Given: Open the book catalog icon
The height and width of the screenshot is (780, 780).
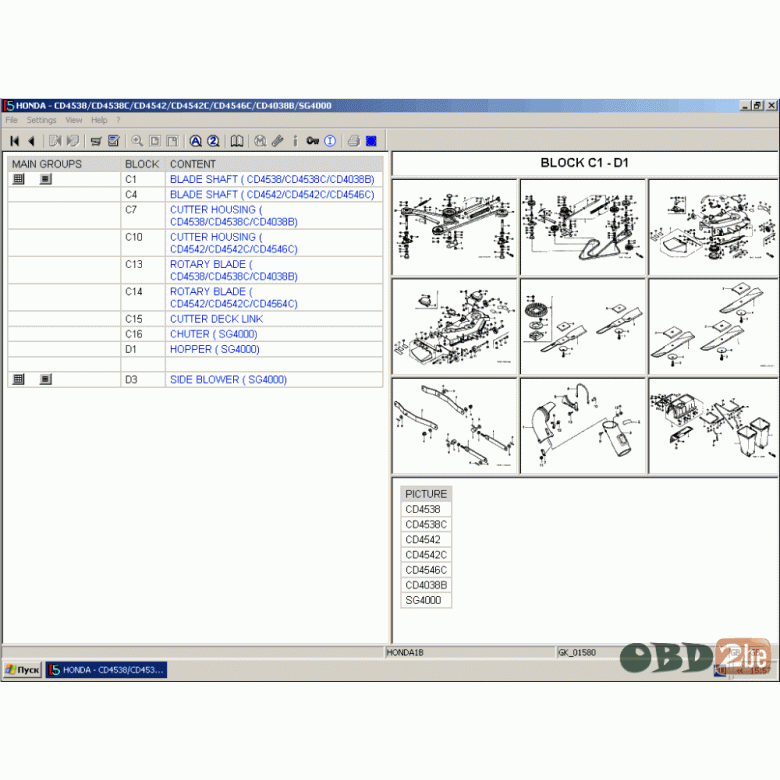Looking at the screenshot, I should pyautogui.click(x=237, y=141).
